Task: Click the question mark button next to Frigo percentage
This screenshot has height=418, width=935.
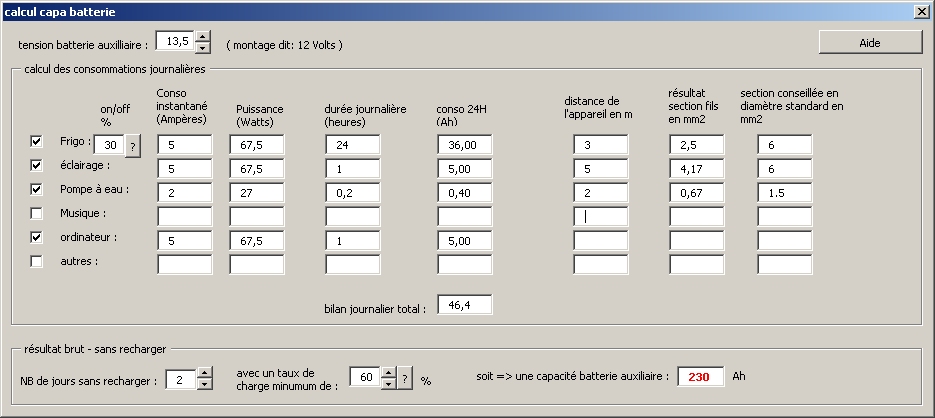Action: (x=132, y=145)
